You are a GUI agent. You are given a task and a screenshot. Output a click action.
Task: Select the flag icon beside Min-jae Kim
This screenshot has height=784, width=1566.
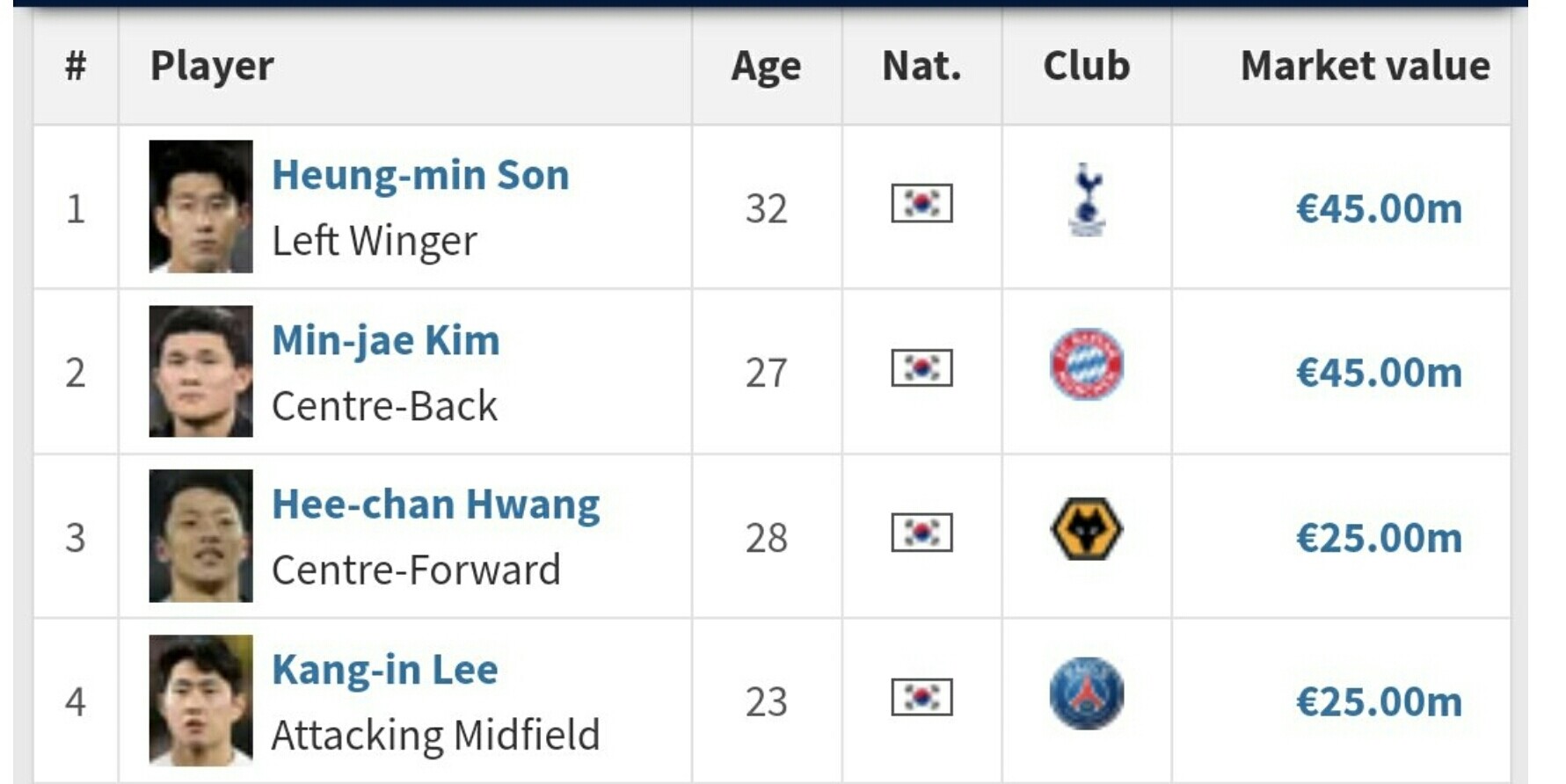coord(921,367)
